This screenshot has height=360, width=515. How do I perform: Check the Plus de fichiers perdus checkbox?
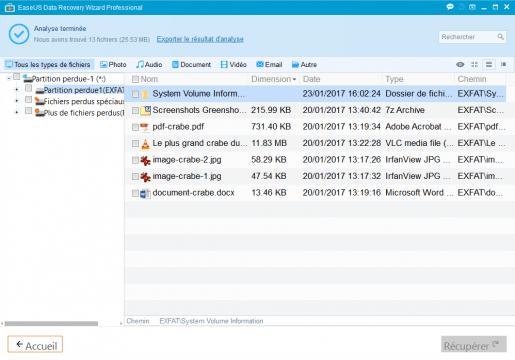coord(29,111)
